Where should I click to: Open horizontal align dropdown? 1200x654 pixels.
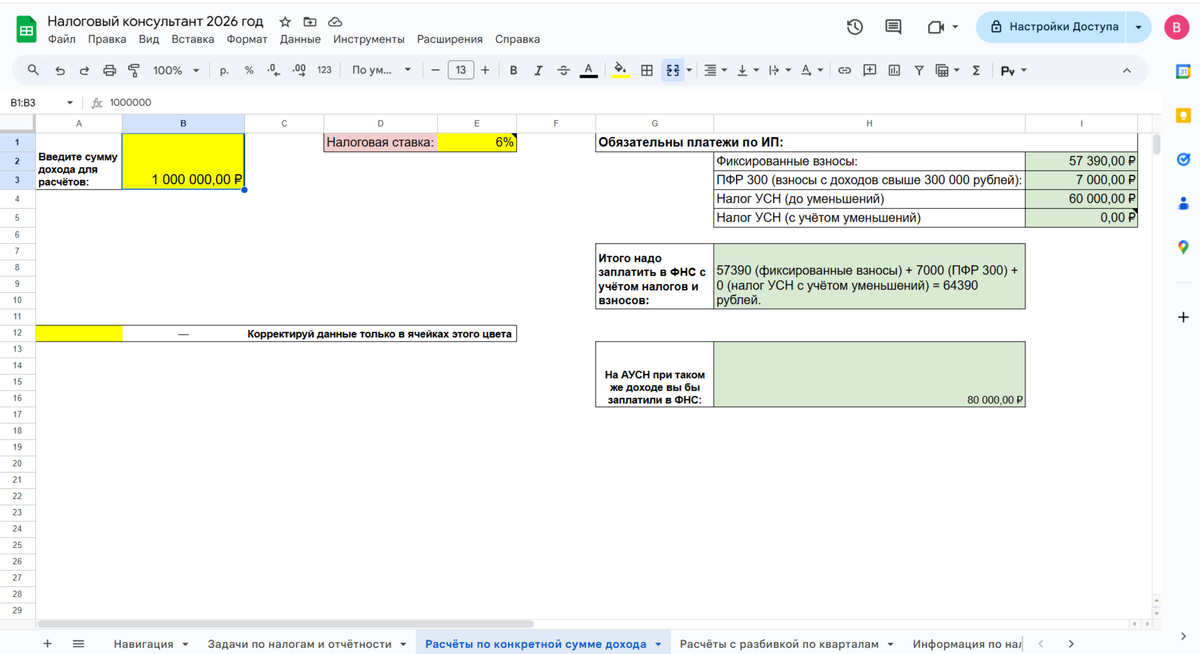(715, 70)
